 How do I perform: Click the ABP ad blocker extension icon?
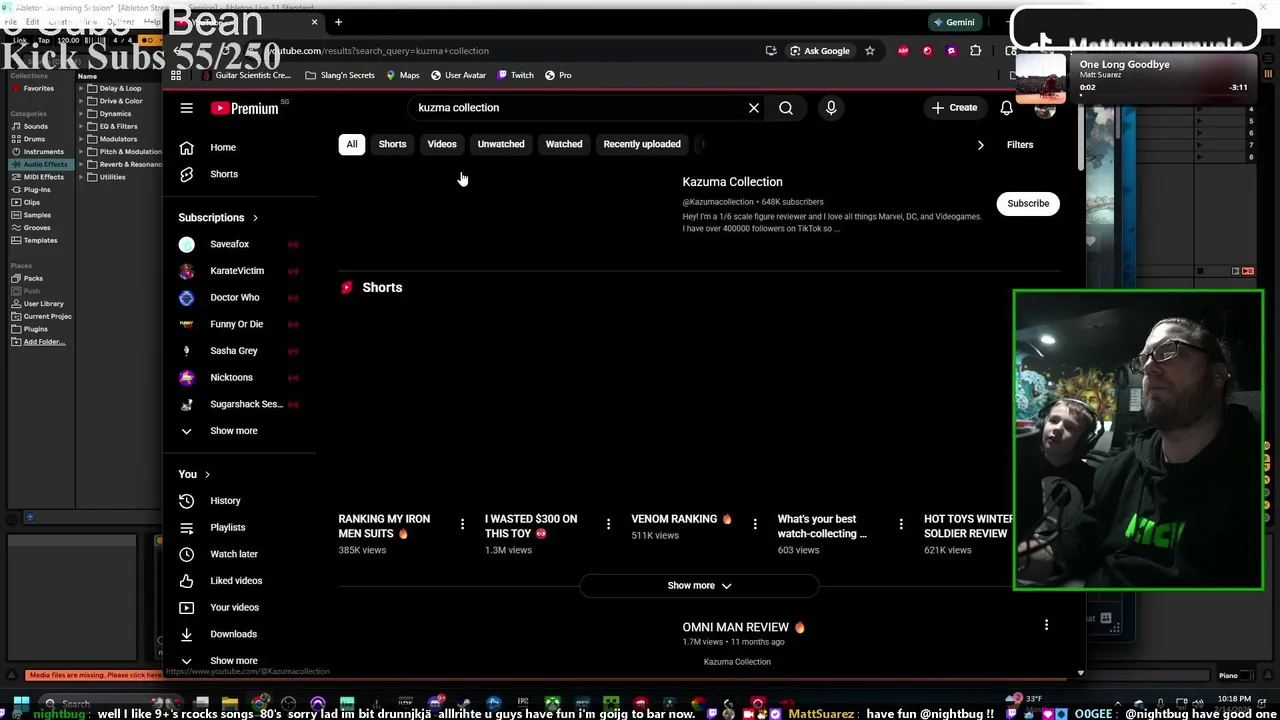click(903, 51)
